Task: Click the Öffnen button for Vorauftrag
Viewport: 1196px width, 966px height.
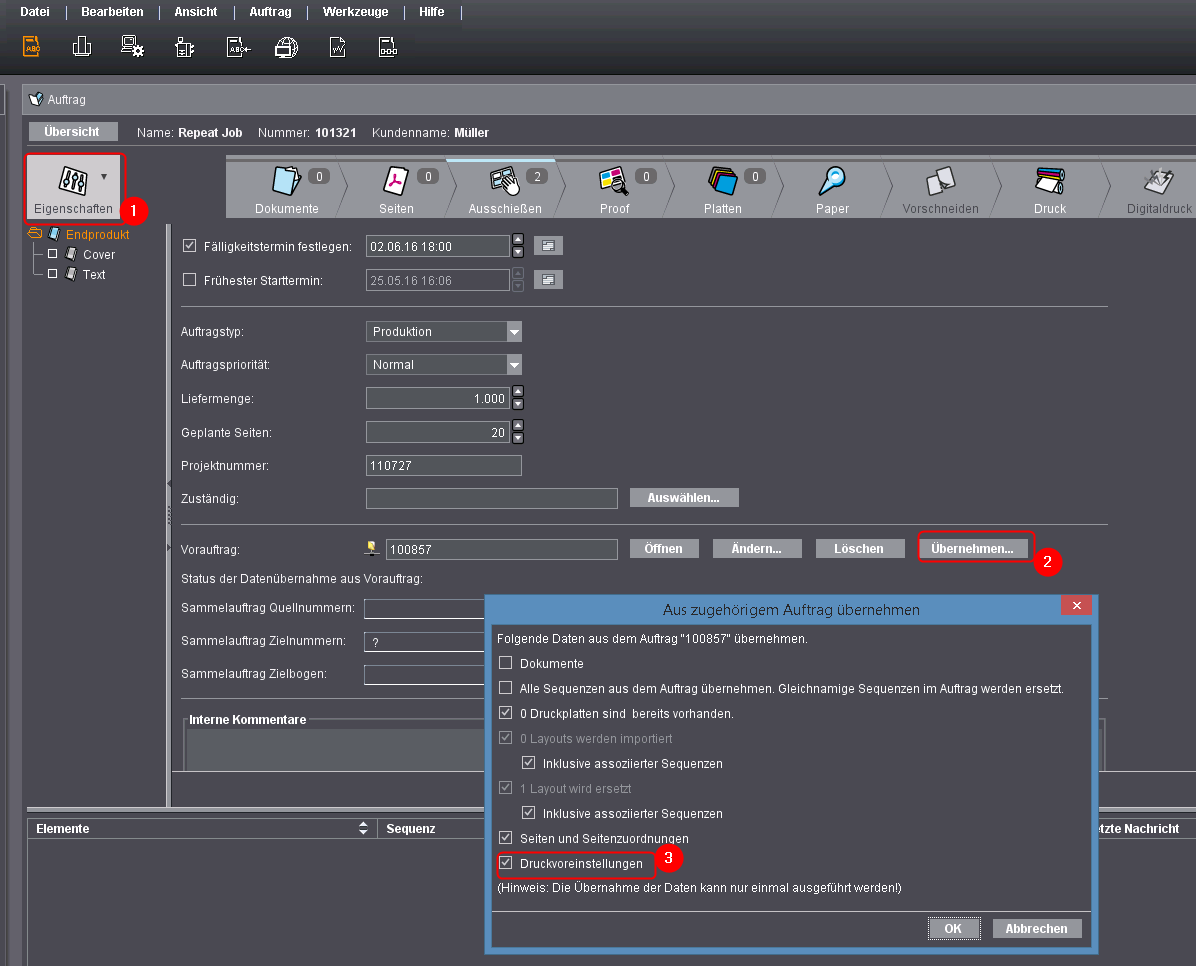Action: [664, 548]
